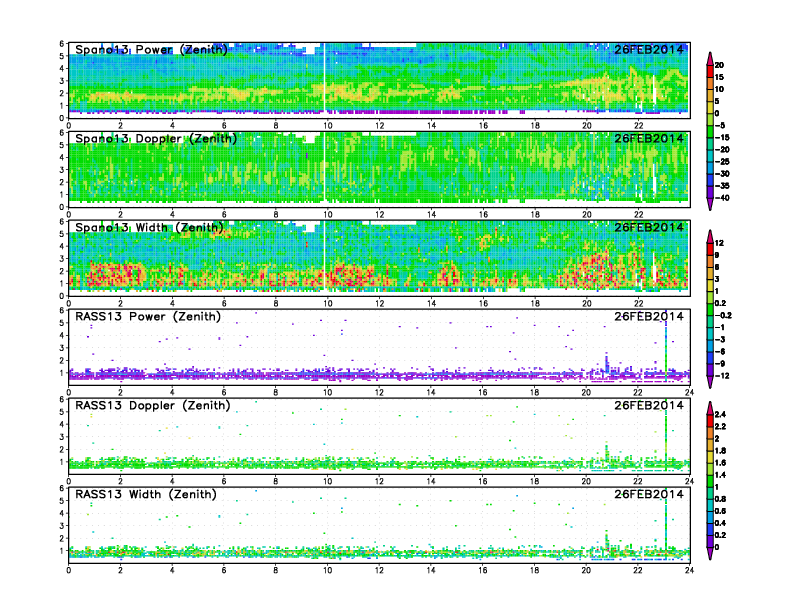Click the 'Spano13 Doppler (Zenith)' panel title

click(x=156, y=138)
